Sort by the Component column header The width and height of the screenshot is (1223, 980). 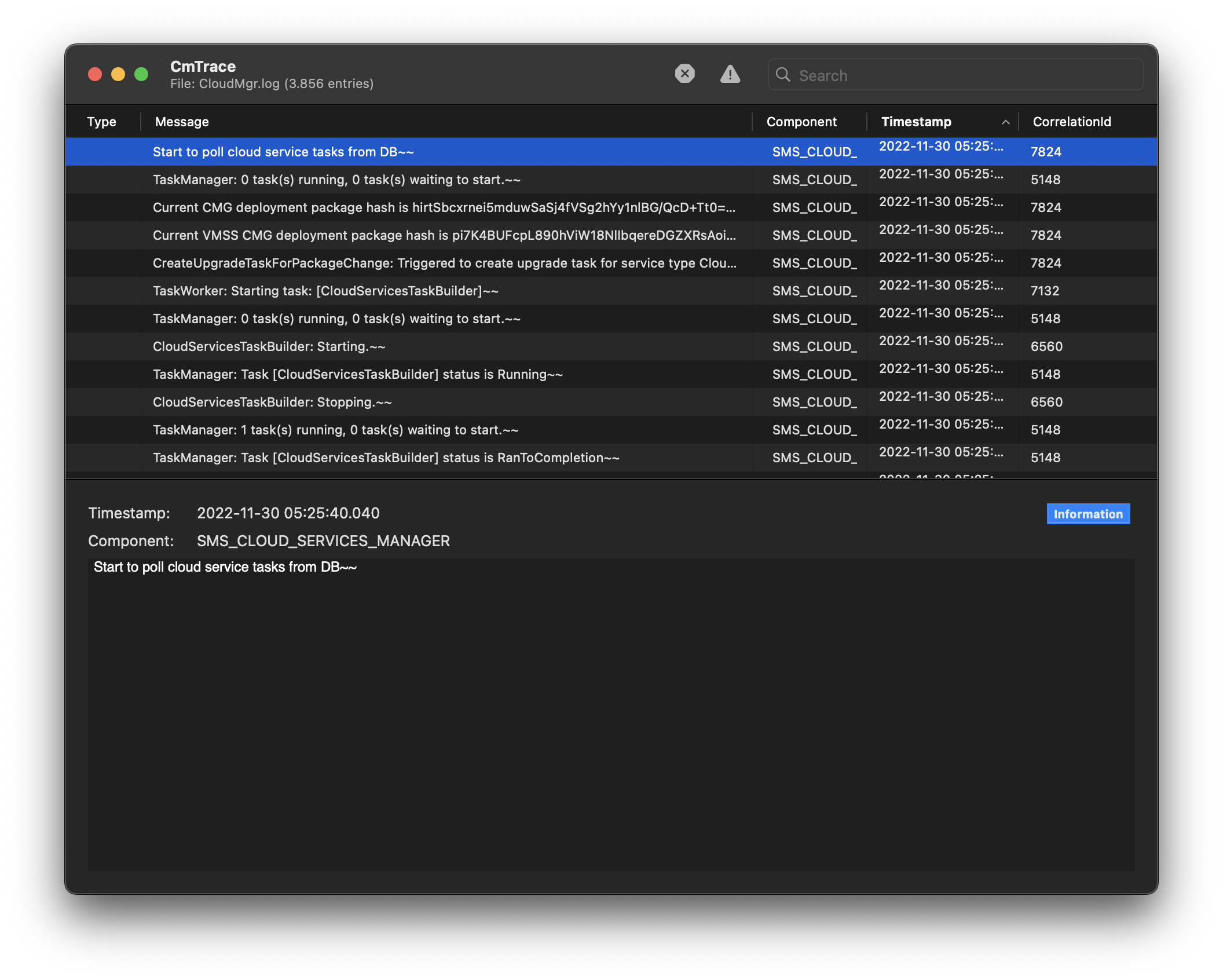(801, 122)
